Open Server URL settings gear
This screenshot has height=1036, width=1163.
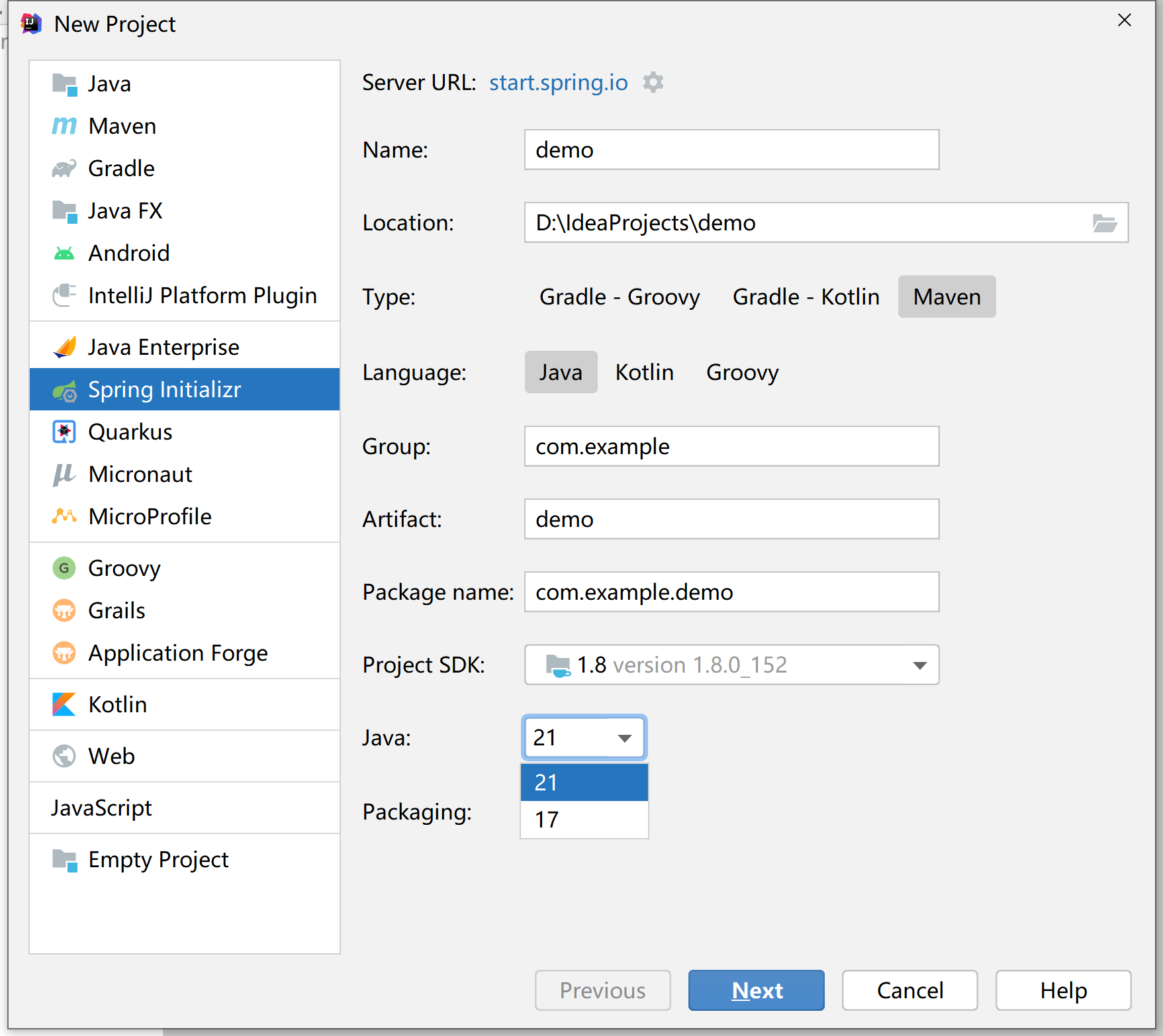653,83
